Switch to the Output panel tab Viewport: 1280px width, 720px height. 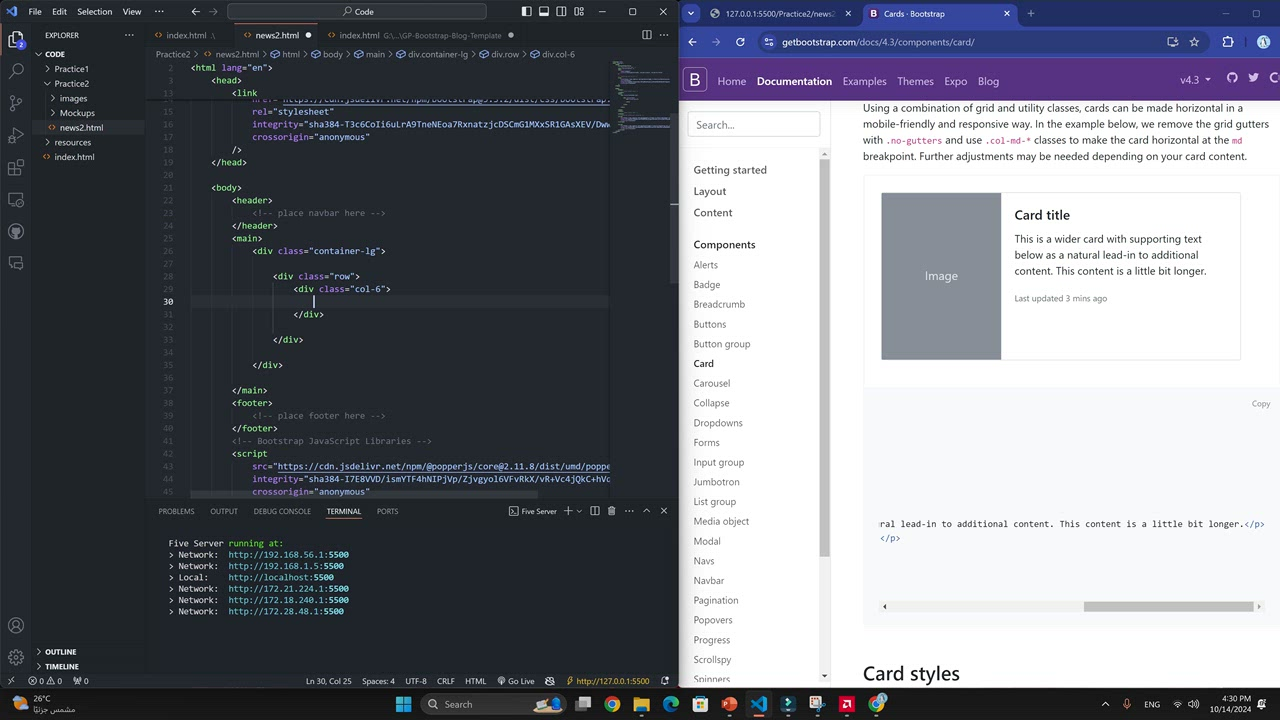pos(224,511)
